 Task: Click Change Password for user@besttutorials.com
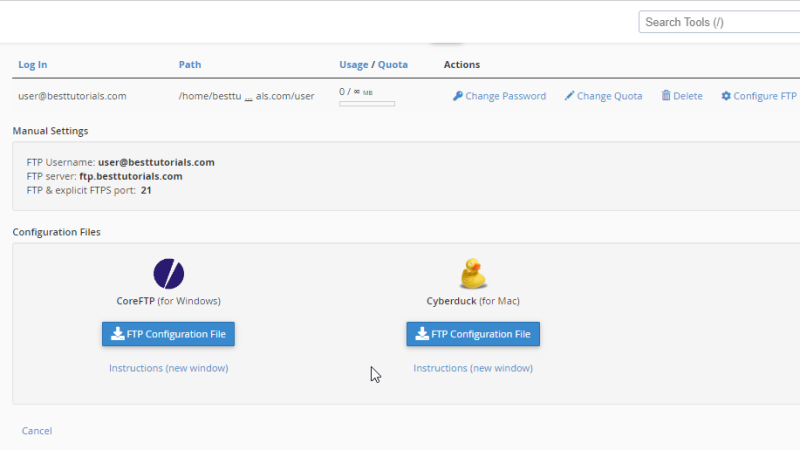[x=499, y=96]
